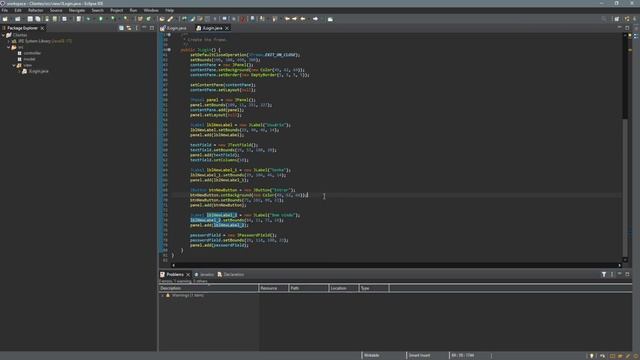Open the Help menu
Image resolution: width=640 pixels, height=360 pixels.
pyautogui.click(x=169, y=10)
